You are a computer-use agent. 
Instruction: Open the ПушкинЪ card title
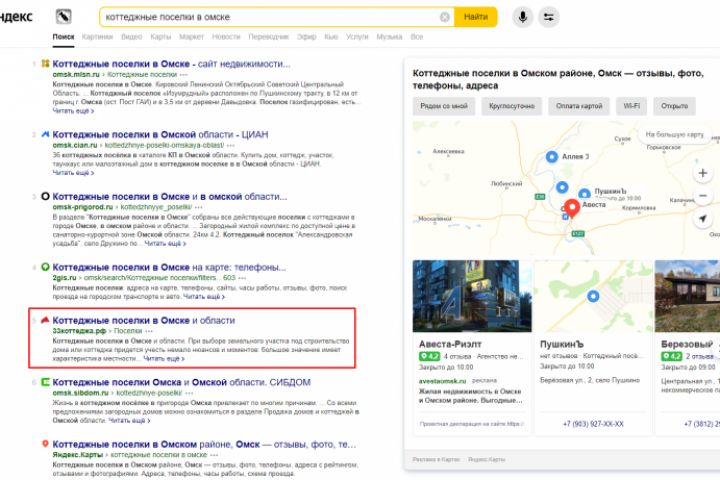point(561,344)
